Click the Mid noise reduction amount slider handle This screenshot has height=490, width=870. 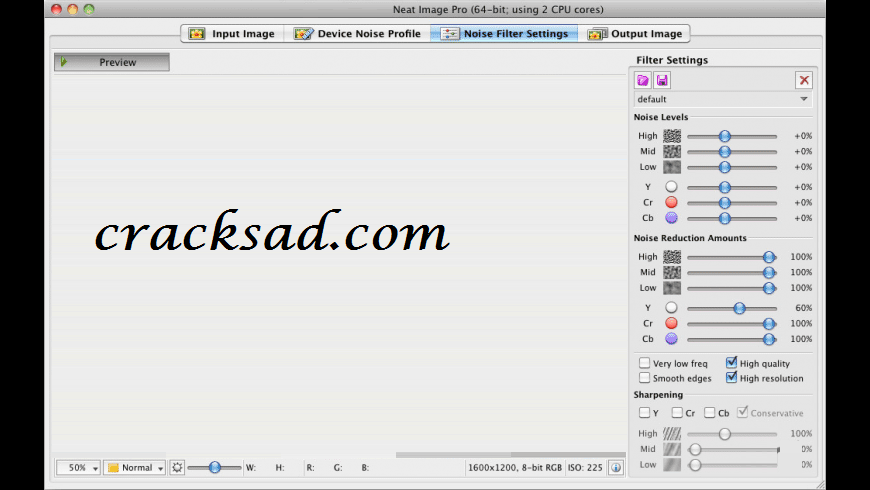point(769,272)
